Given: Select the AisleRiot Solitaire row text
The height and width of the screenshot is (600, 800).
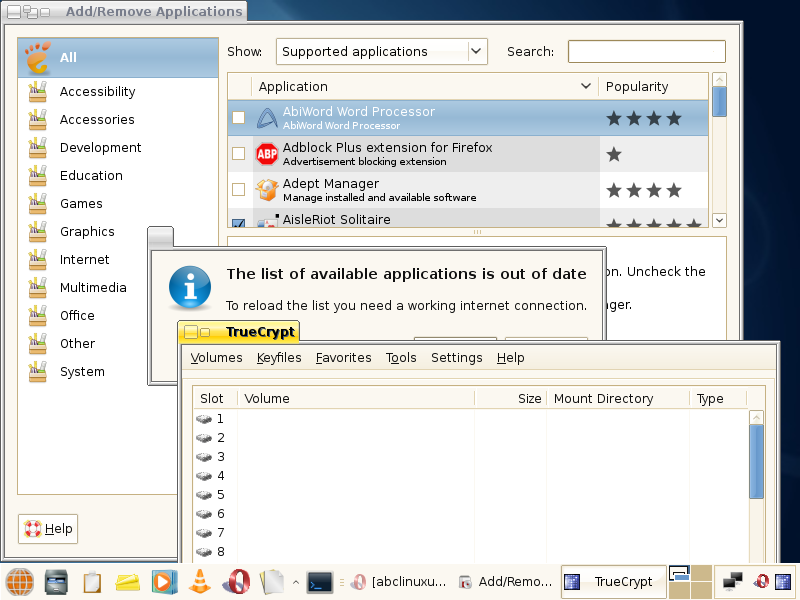Looking at the screenshot, I should point(337,219).
